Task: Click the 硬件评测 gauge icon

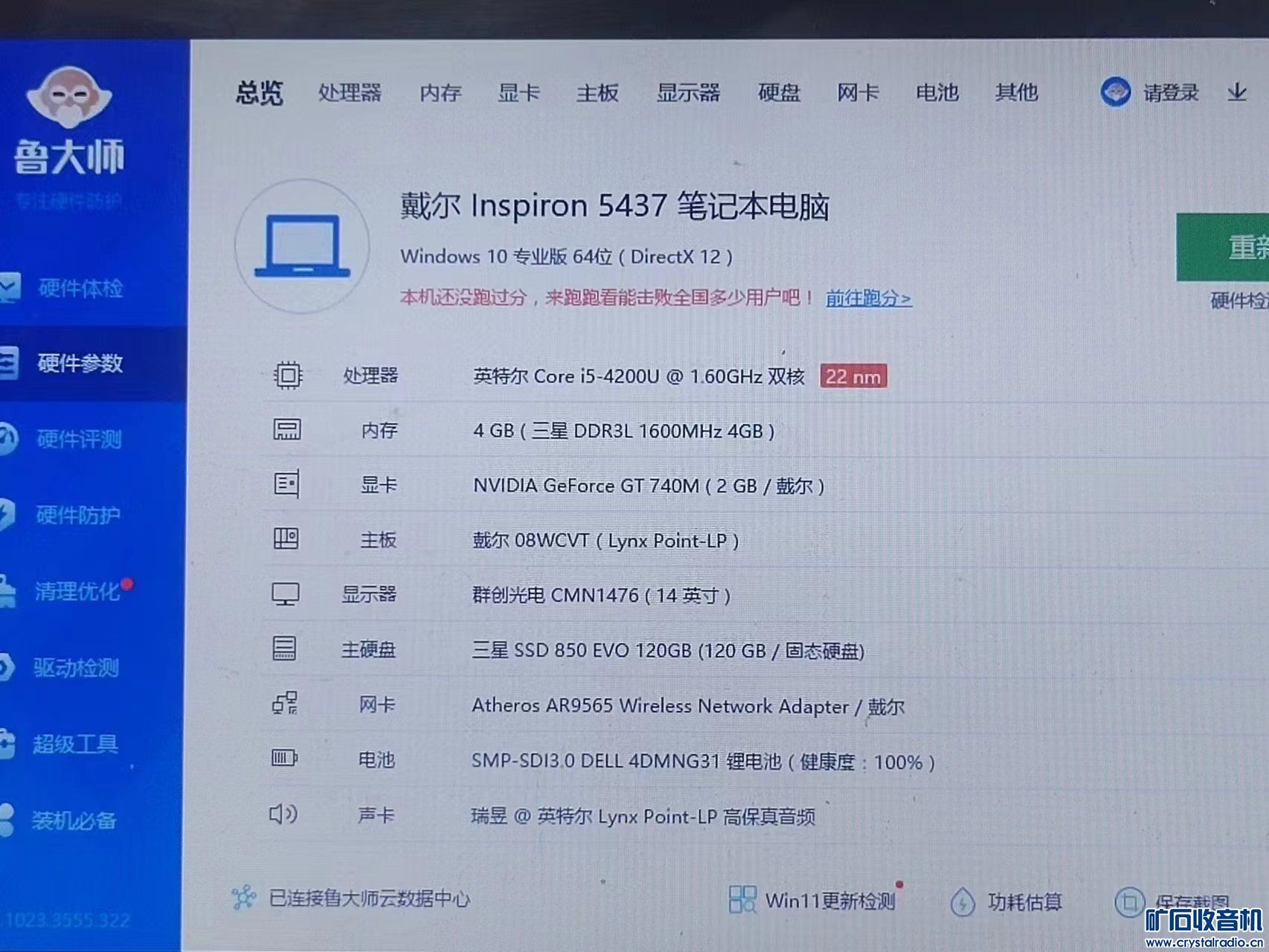Action: tap(7, 439)
